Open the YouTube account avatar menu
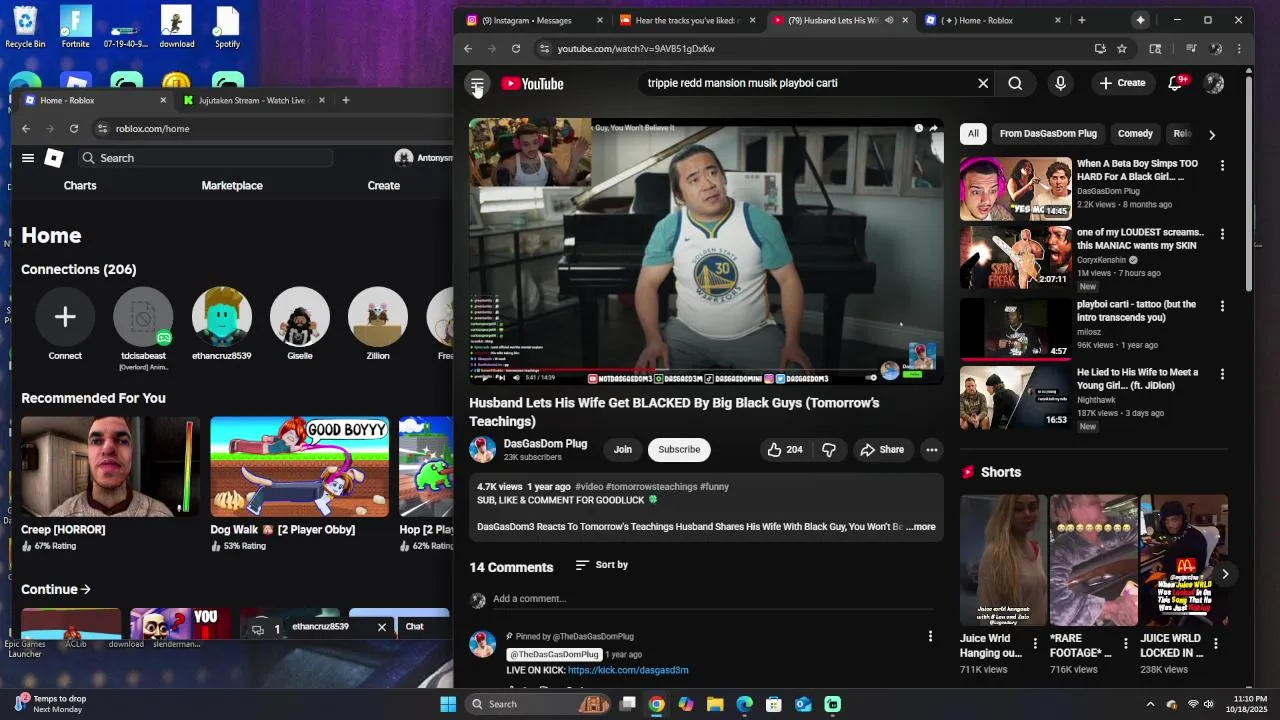 1214,83
